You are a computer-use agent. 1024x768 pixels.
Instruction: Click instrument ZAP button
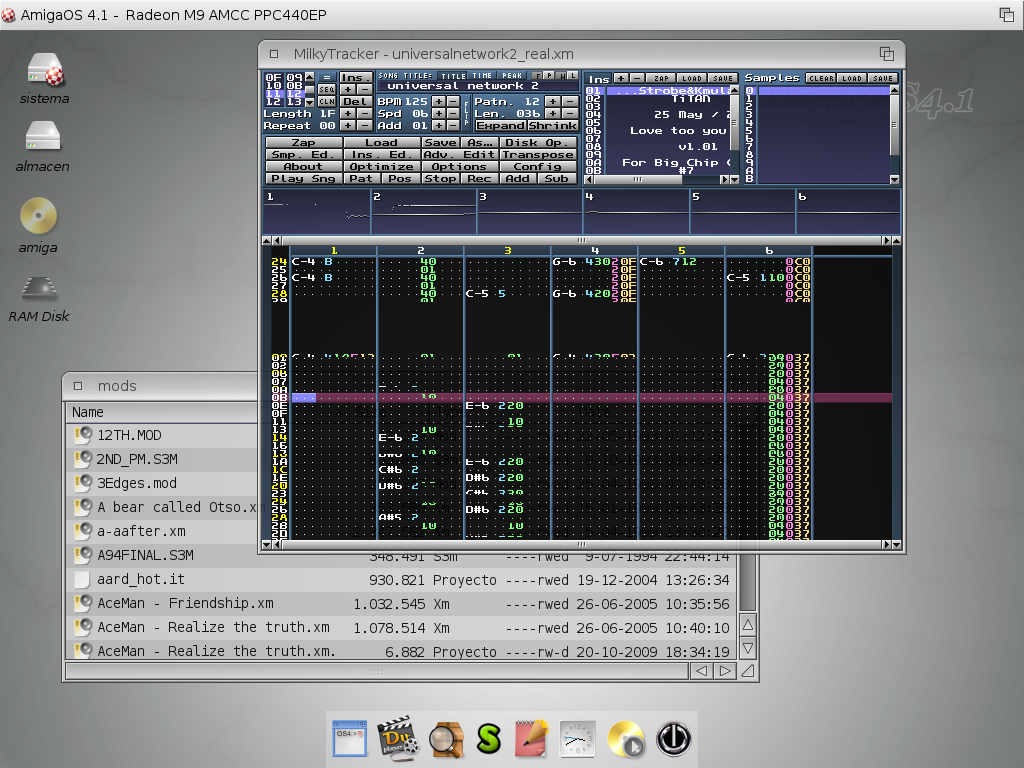[x=661, y=78]
